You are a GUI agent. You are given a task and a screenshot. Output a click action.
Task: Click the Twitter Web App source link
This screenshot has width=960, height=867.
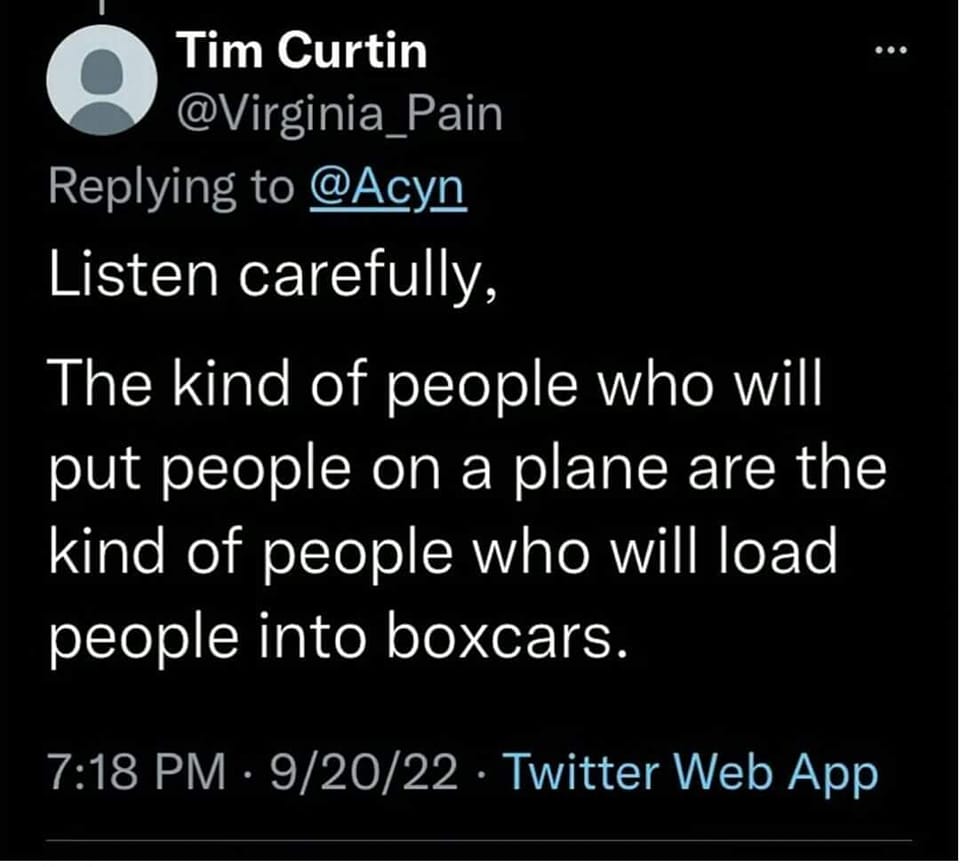[x=689, y=772]
